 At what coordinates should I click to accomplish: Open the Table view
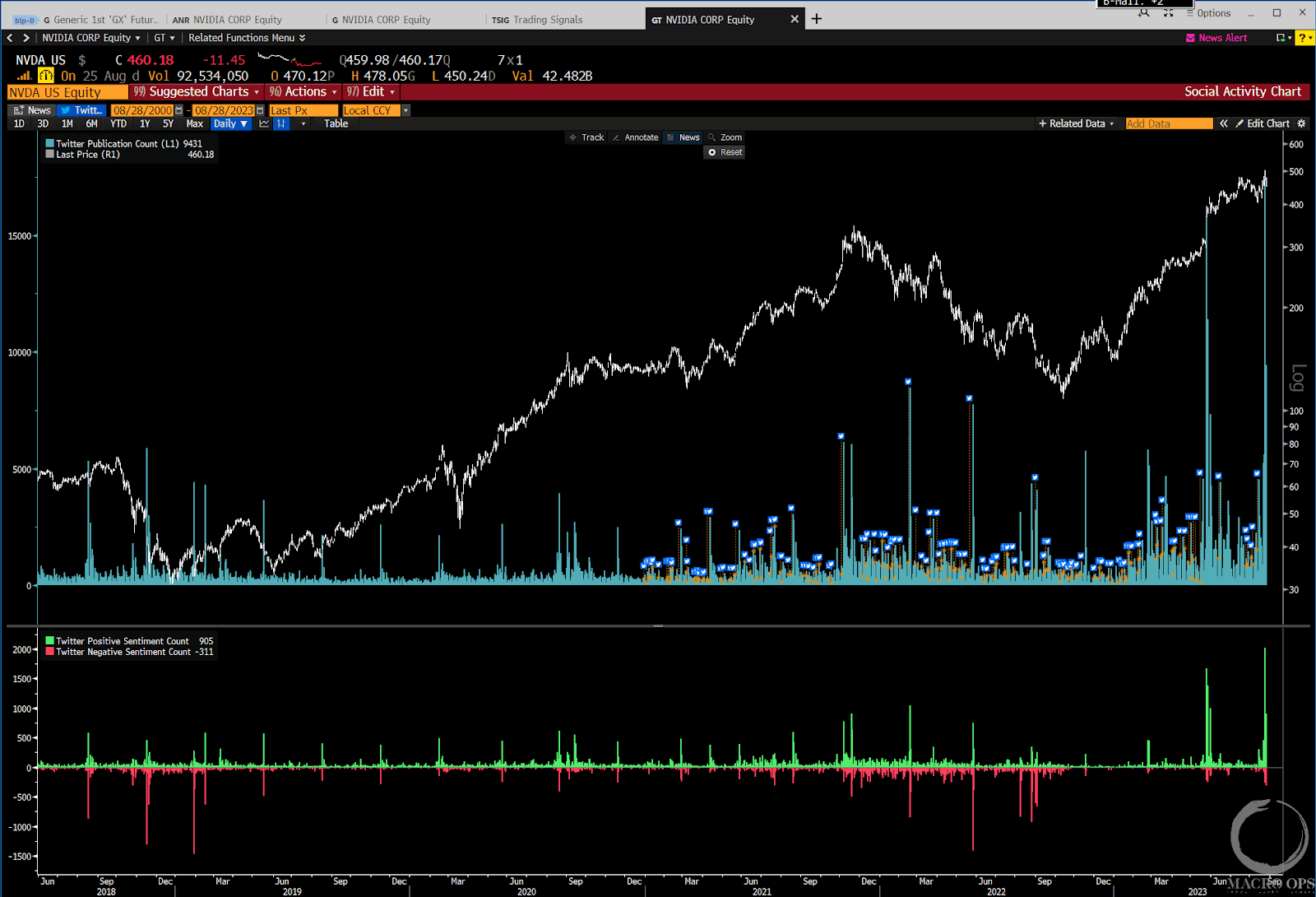(336, 123)
